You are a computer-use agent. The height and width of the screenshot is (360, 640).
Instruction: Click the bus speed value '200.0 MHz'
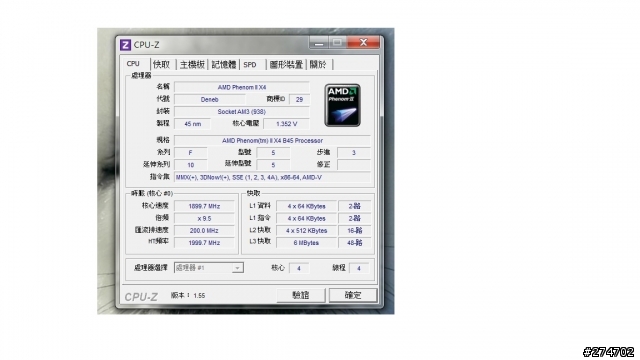(204, 231)
